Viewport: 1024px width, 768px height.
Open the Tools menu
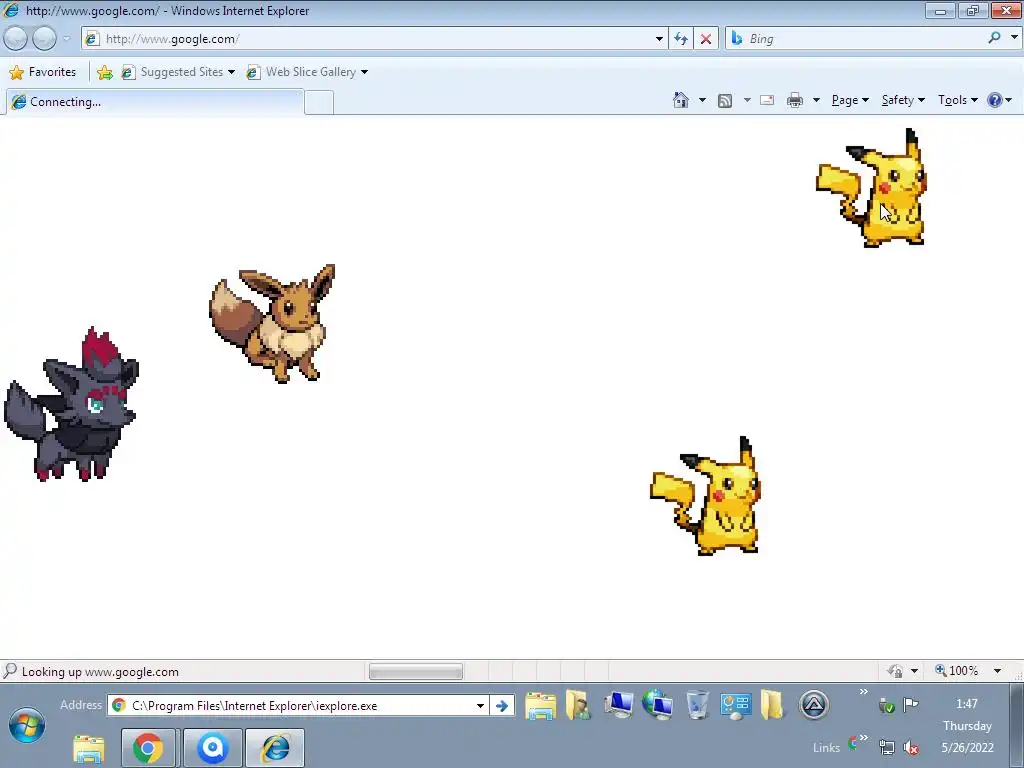coord(957,100)
